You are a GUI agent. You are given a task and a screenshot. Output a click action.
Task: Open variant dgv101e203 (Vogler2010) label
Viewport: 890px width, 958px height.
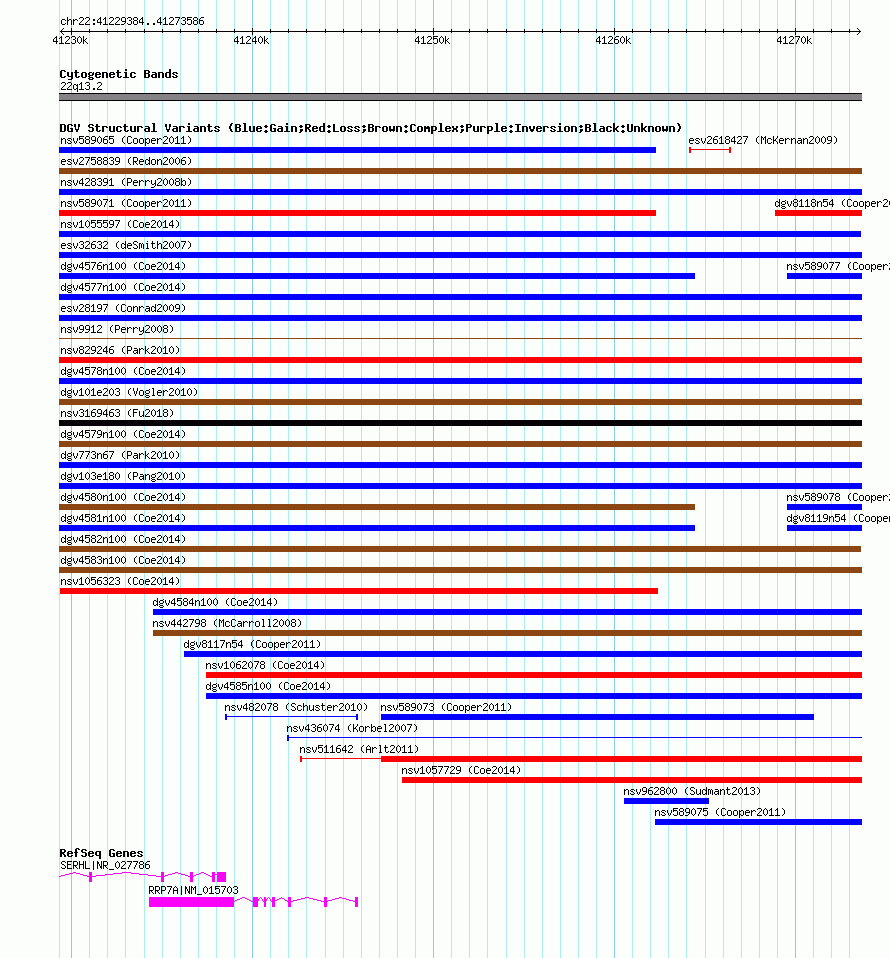click(129, 392)
